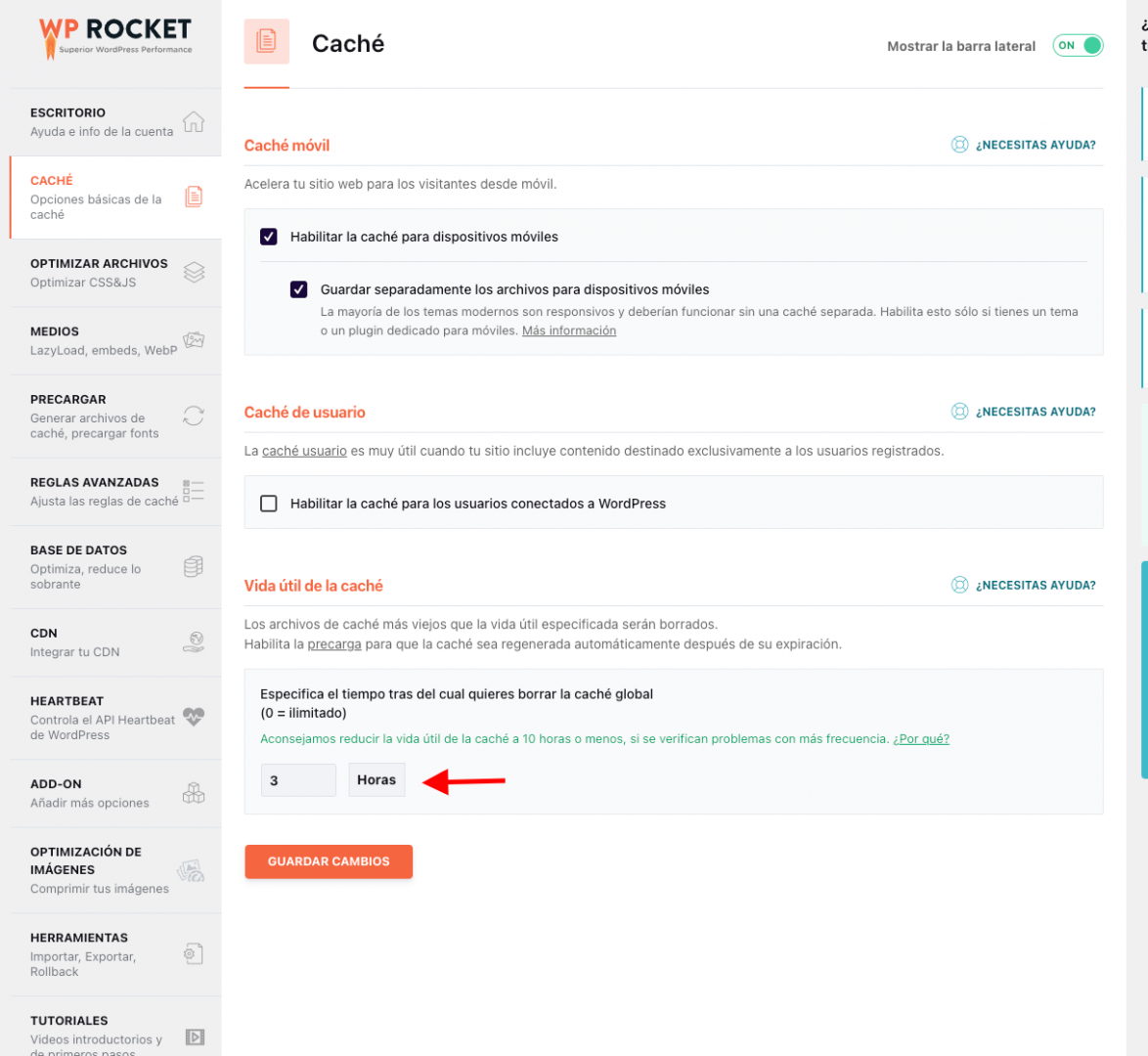Viewport: 1148px width, 1056px height.
Task: Click the layers icon beside Optimizar Archivos
Action: pos(194,273)
